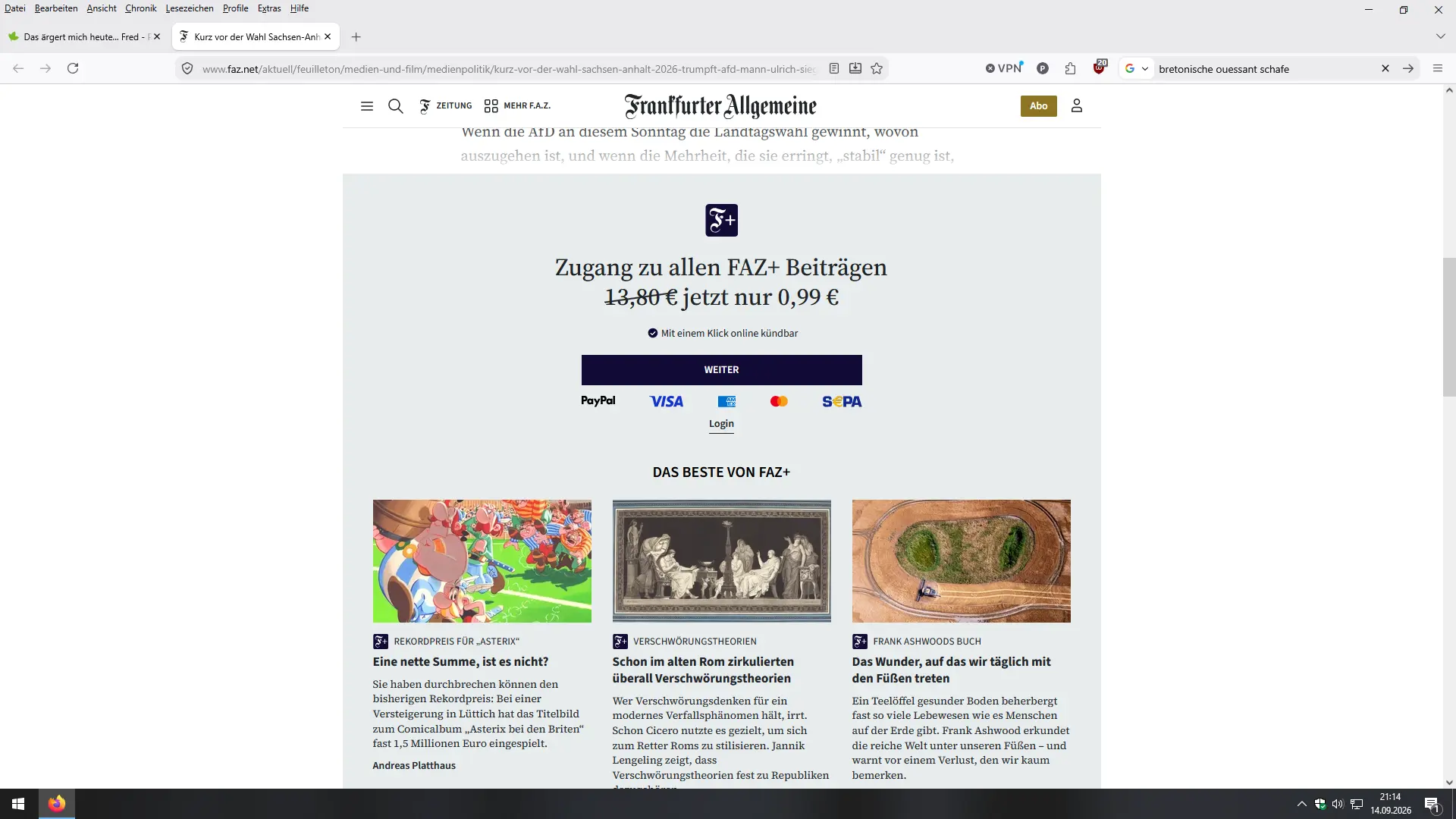Open the Profile menu
Viewport: 1456px width, 819px height.
click(235, 8)
